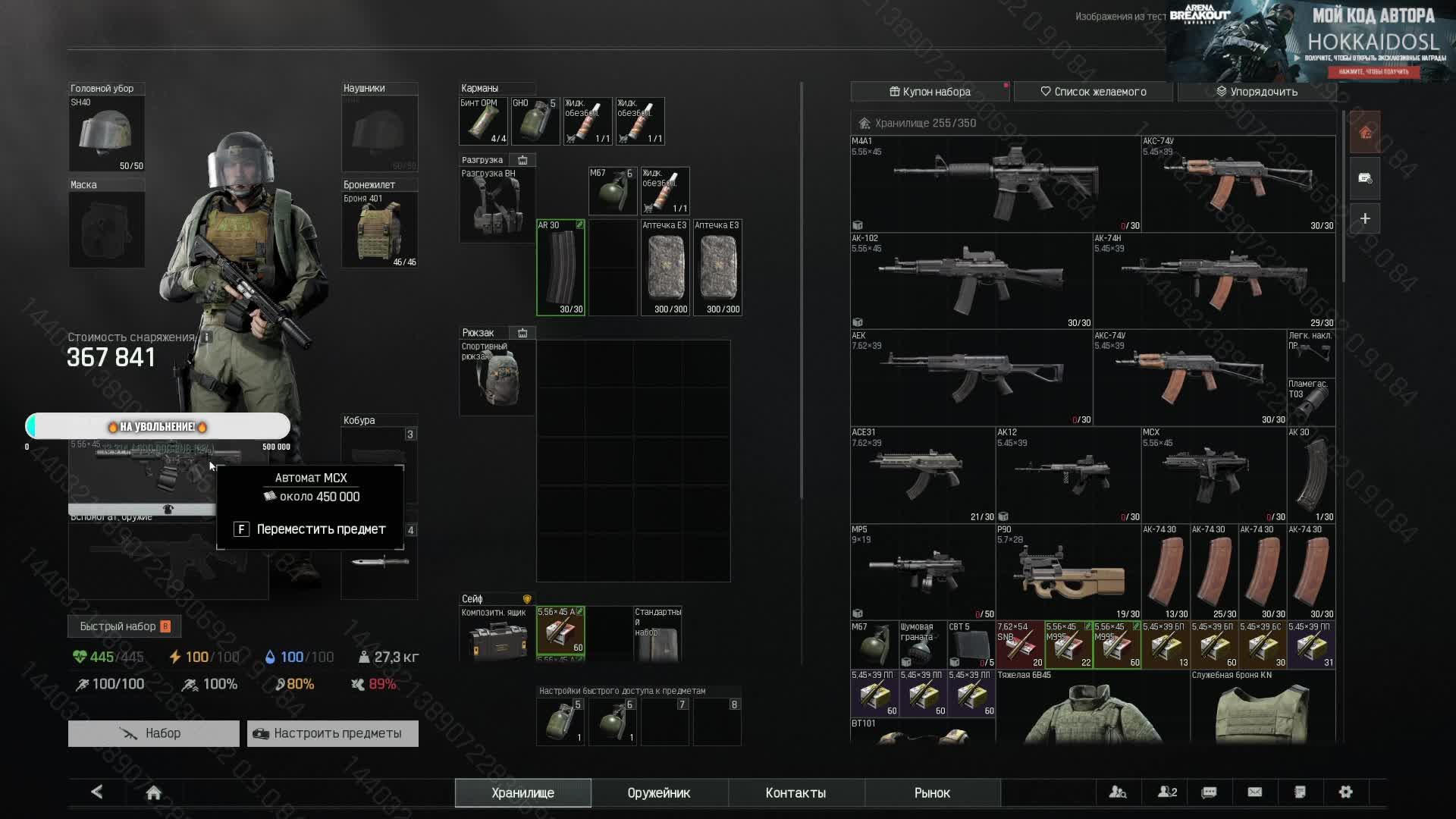The height and width of the screenshot is (819, 1456).
Task: Switch to the Оружейник tab
Action: (x=658, y=792)
